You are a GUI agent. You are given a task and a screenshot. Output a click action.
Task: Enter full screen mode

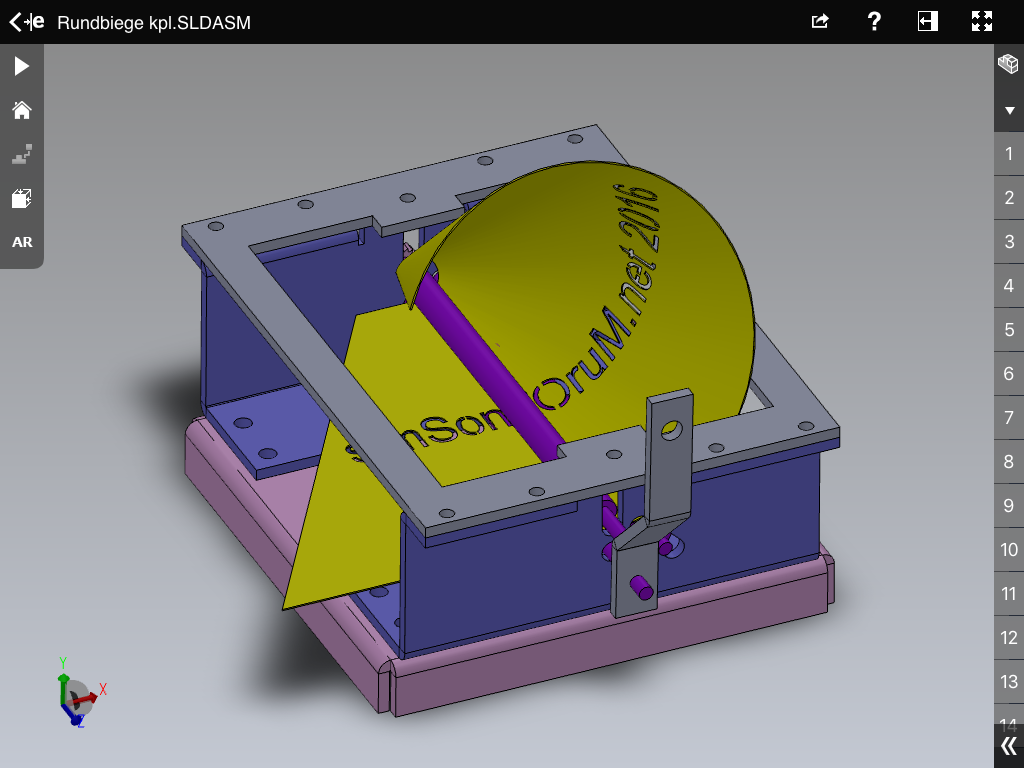coord(982,22)
